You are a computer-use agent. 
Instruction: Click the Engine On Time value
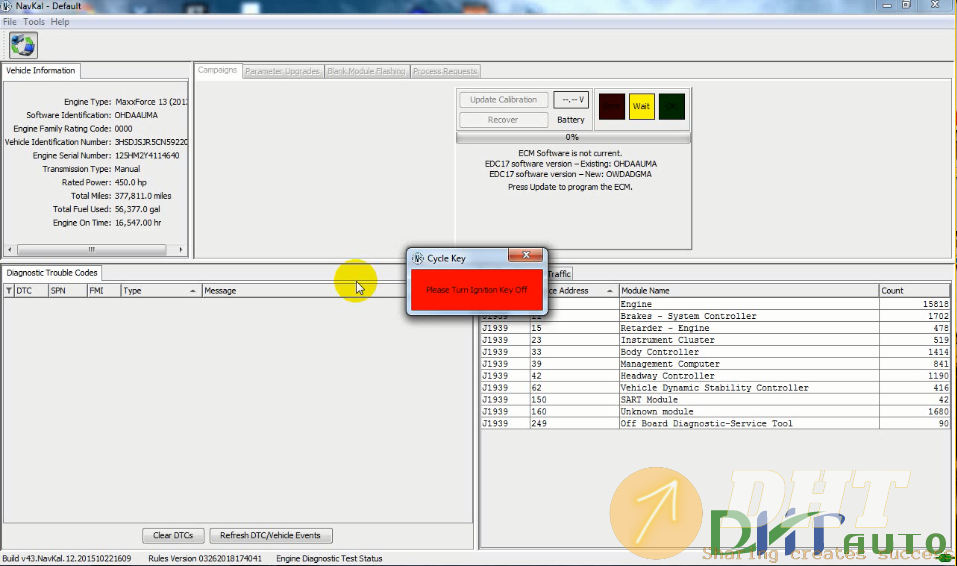138,223
